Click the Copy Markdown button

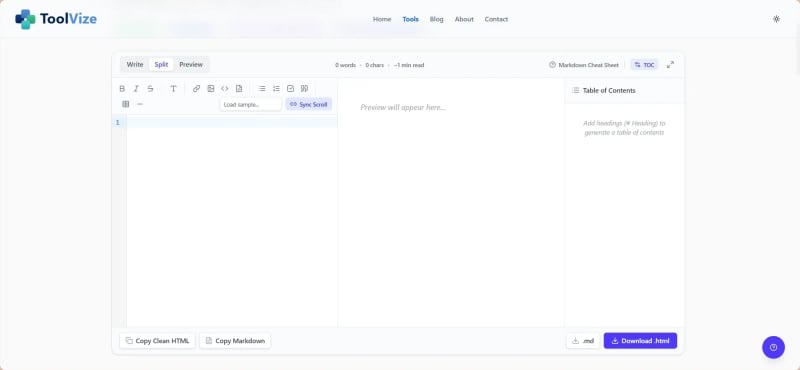click(235, 341)
